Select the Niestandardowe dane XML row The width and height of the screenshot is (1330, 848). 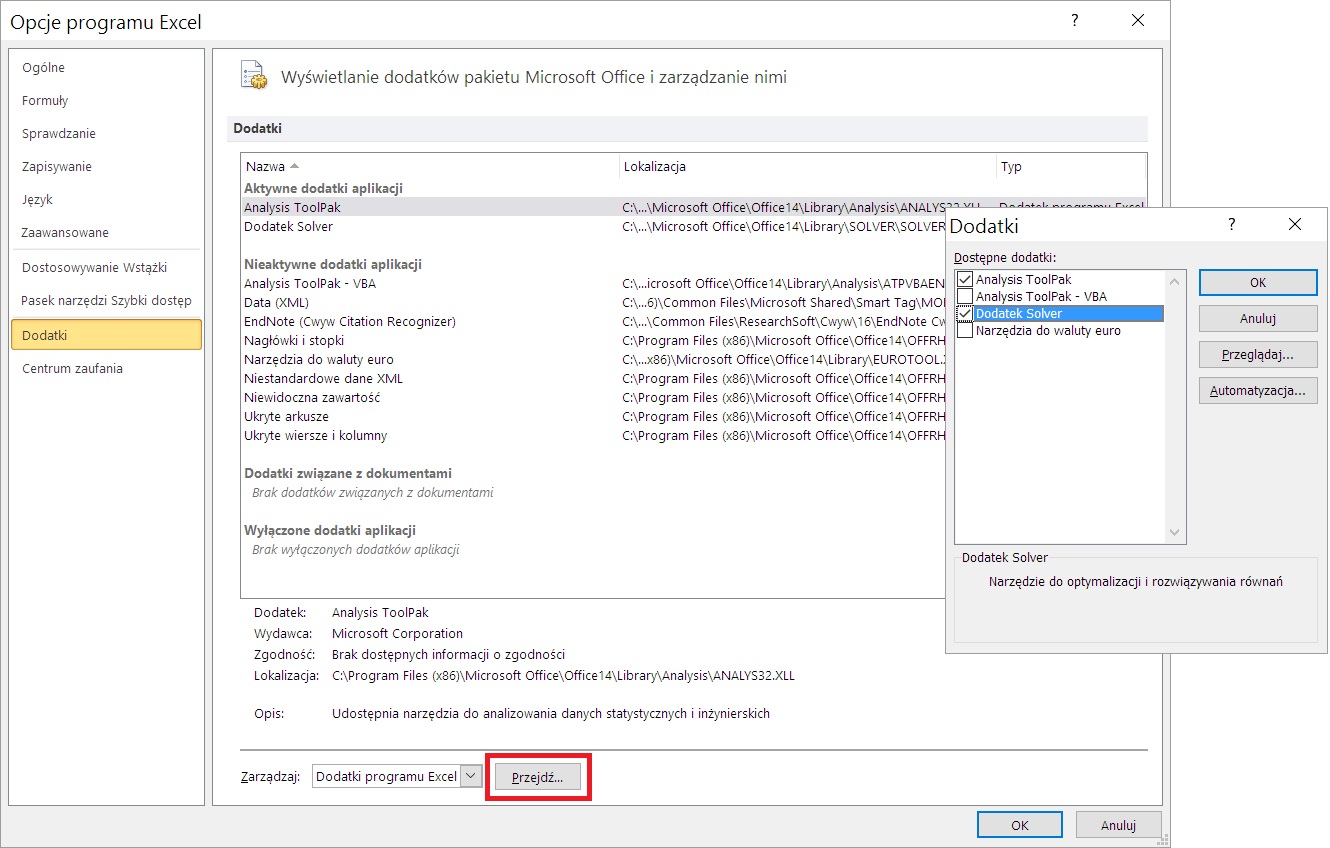(x=594, y=378)
